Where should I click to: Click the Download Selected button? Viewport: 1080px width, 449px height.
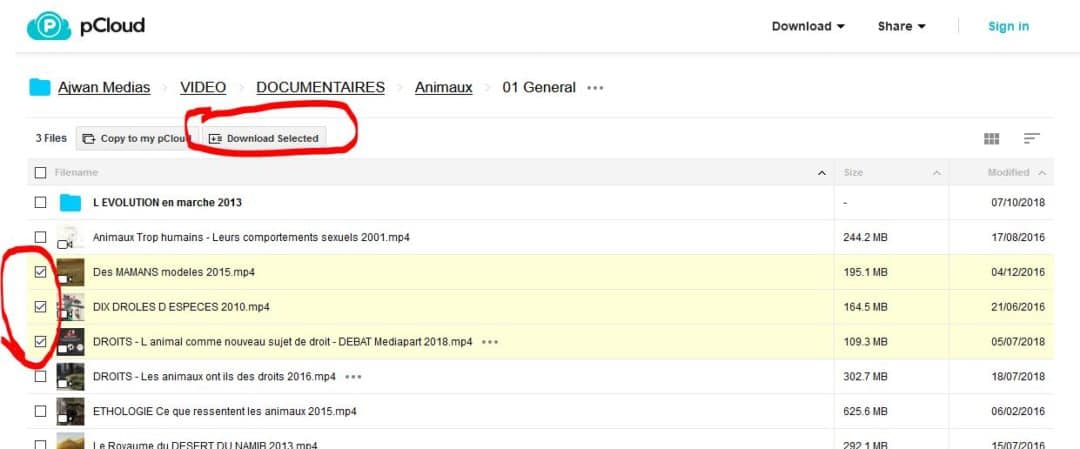pos(264,139)
